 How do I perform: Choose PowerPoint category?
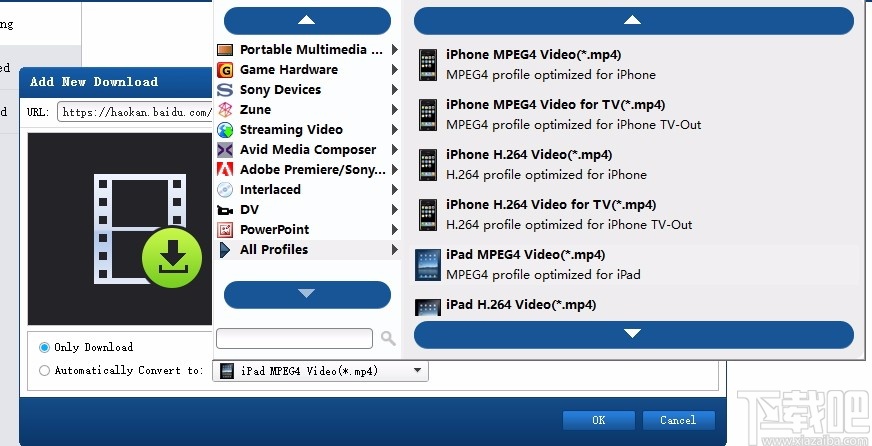click(x=308, y=230)
